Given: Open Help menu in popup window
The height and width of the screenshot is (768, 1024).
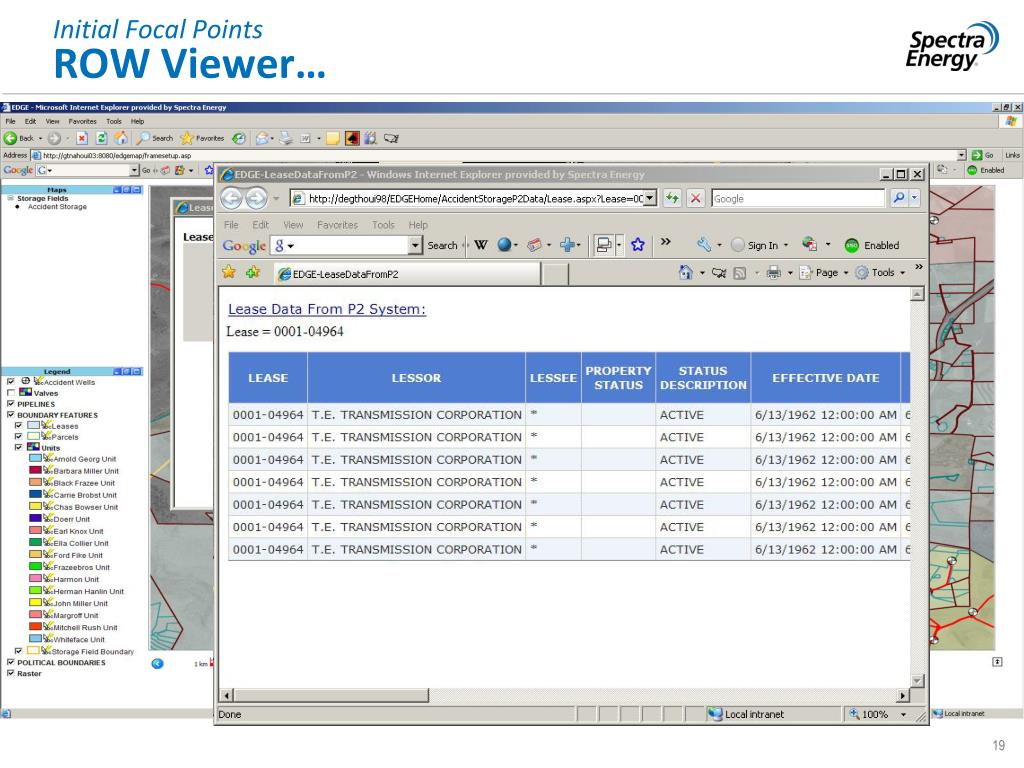Looking at the screenshot, I should click(418, 225).
